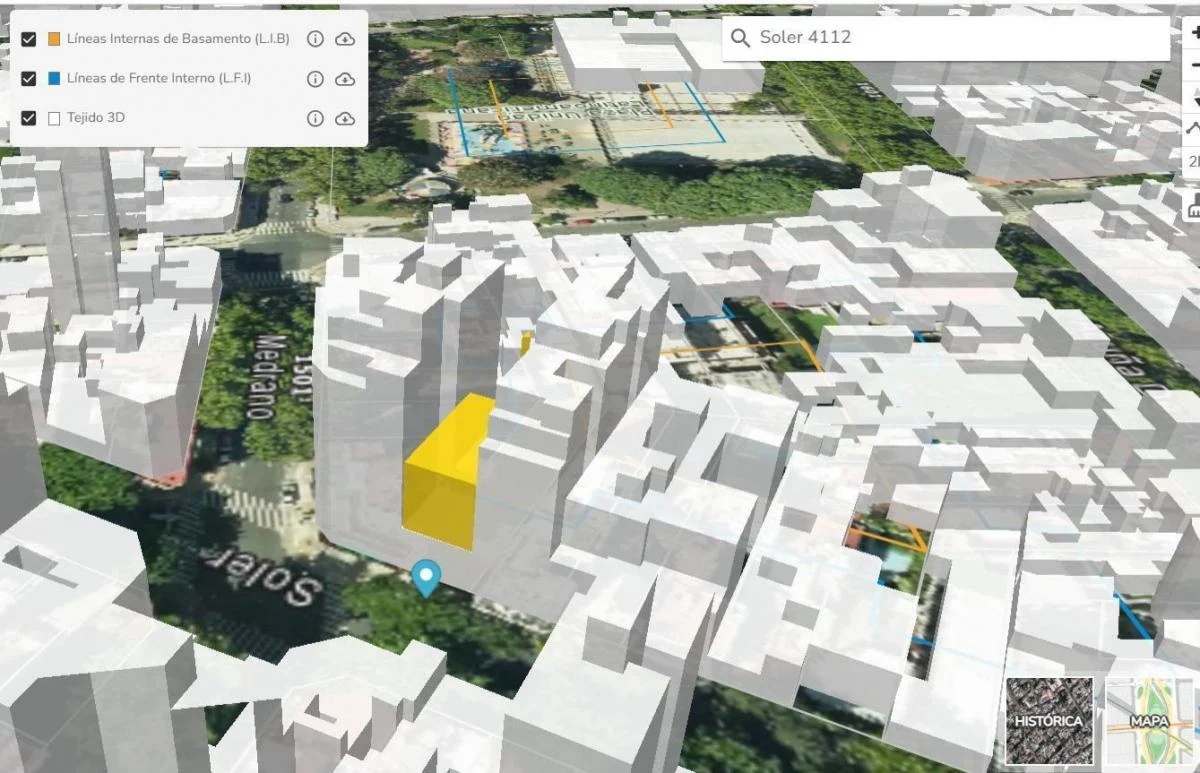Zoom in with the plus button

click(1194, 34)
